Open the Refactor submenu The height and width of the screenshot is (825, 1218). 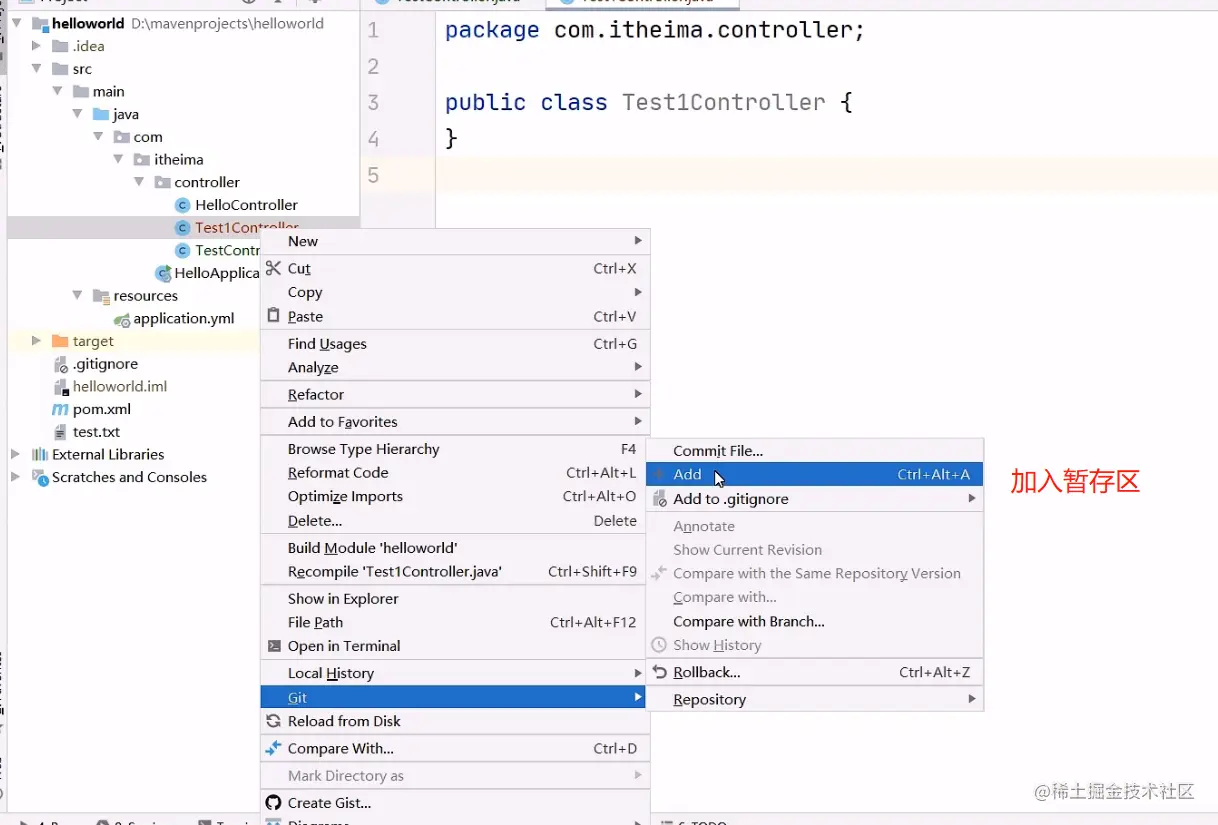[455, 394]
